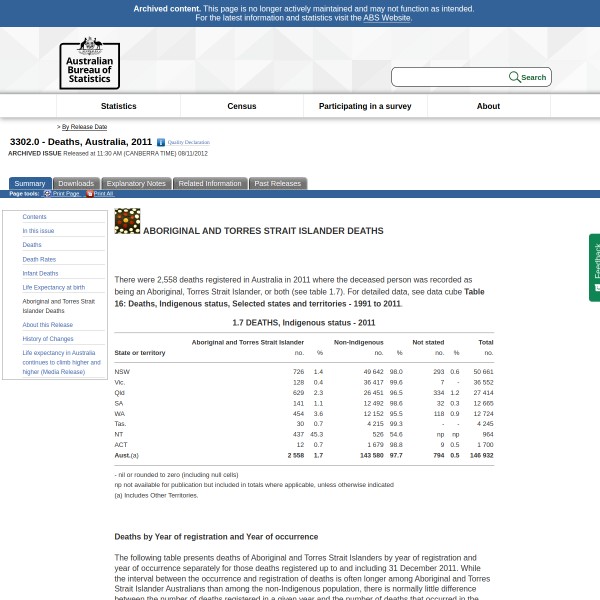Click the Print All icon

89,193
